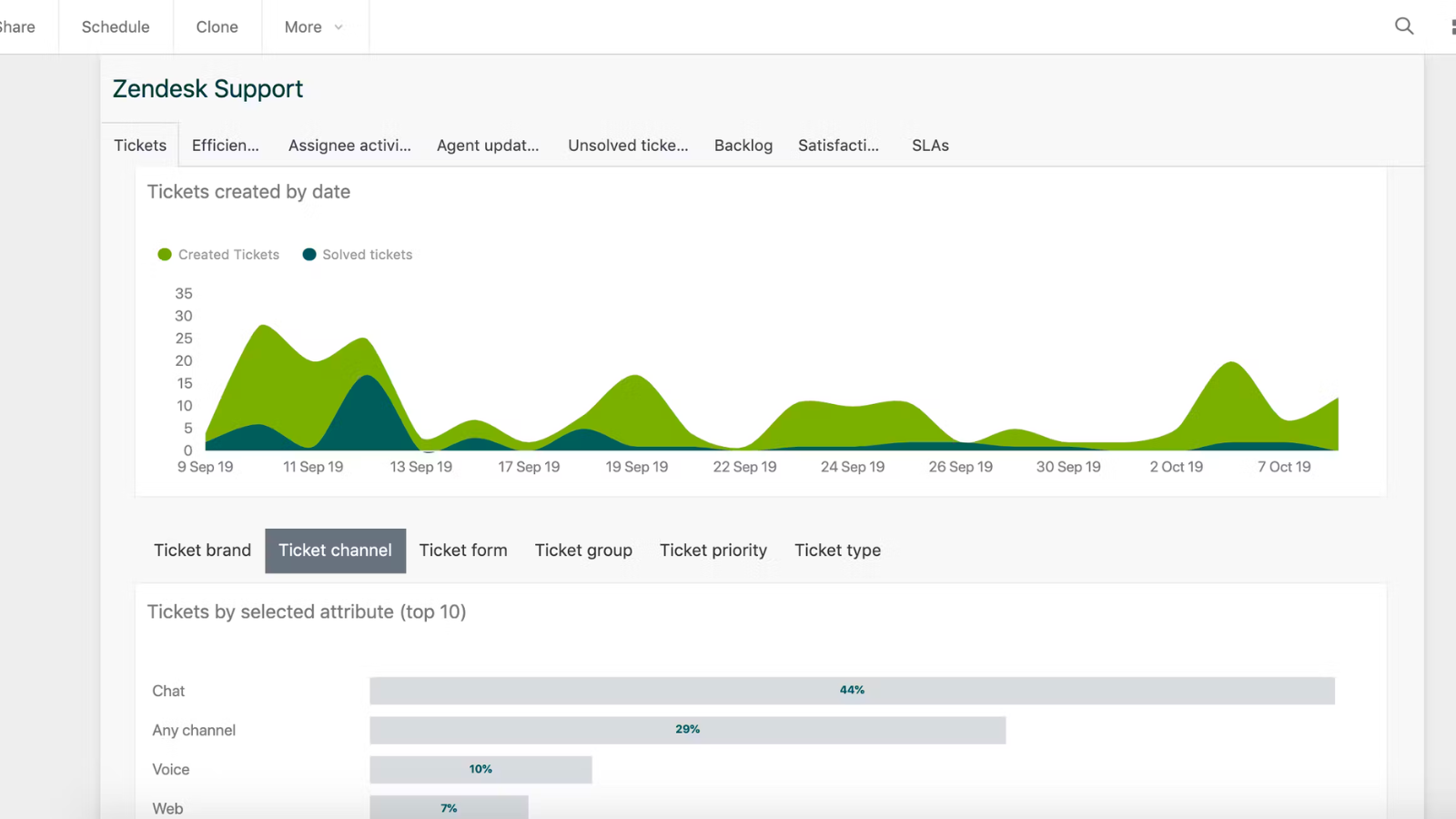Click the Any channel 29% bar
Viewport: 1456px width, 819px height.
[x=687, y=730]
